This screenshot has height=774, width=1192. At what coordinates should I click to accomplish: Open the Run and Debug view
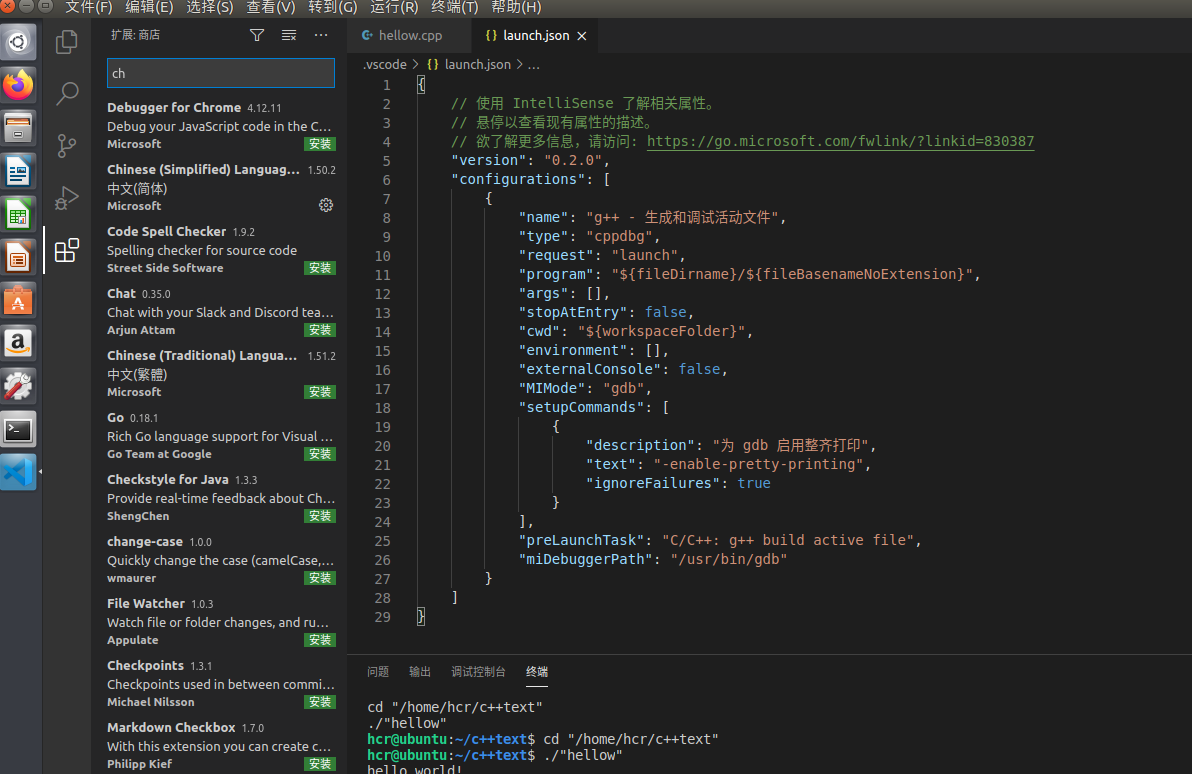point(67,198)
